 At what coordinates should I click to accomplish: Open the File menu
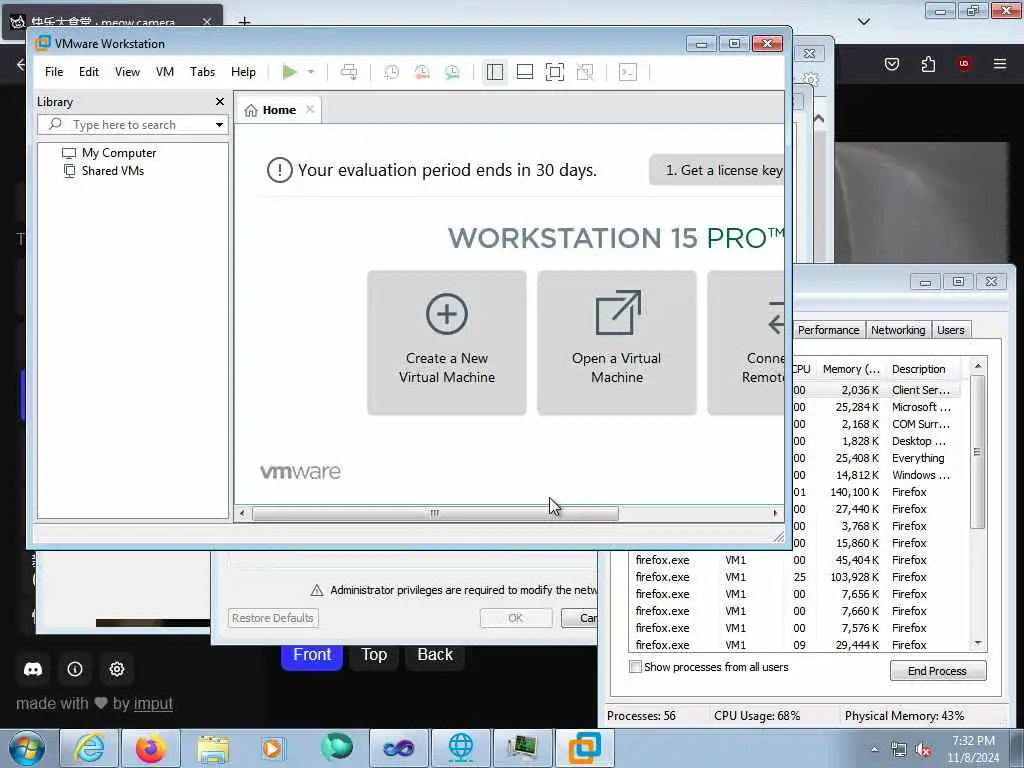(x=54, y=72)
